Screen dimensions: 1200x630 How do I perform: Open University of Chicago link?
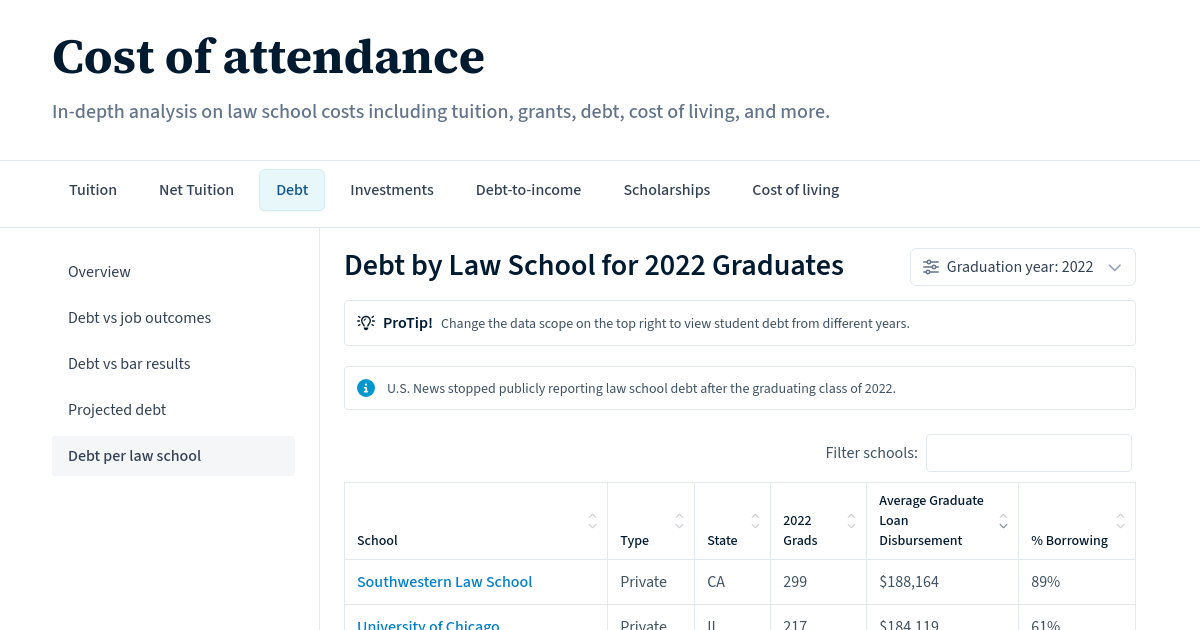pos(428,625)
